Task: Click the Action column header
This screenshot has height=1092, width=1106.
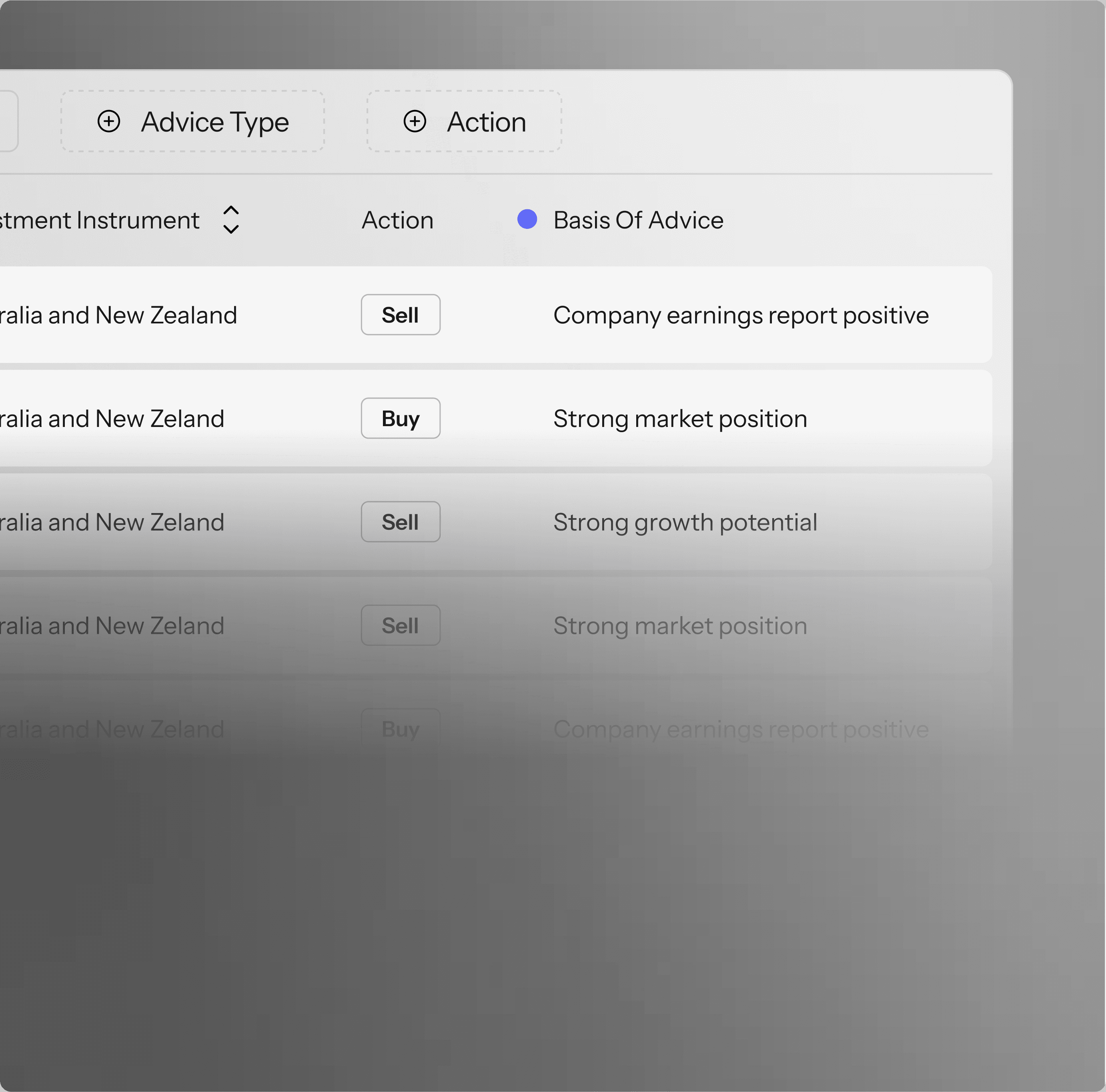Action: tap(397, 220)
